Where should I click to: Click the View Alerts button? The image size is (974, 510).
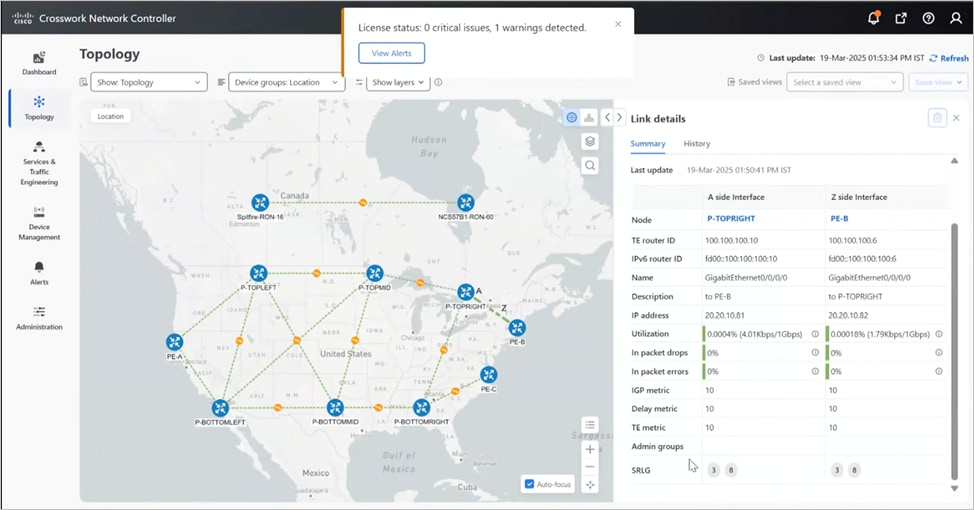[391, 53]
